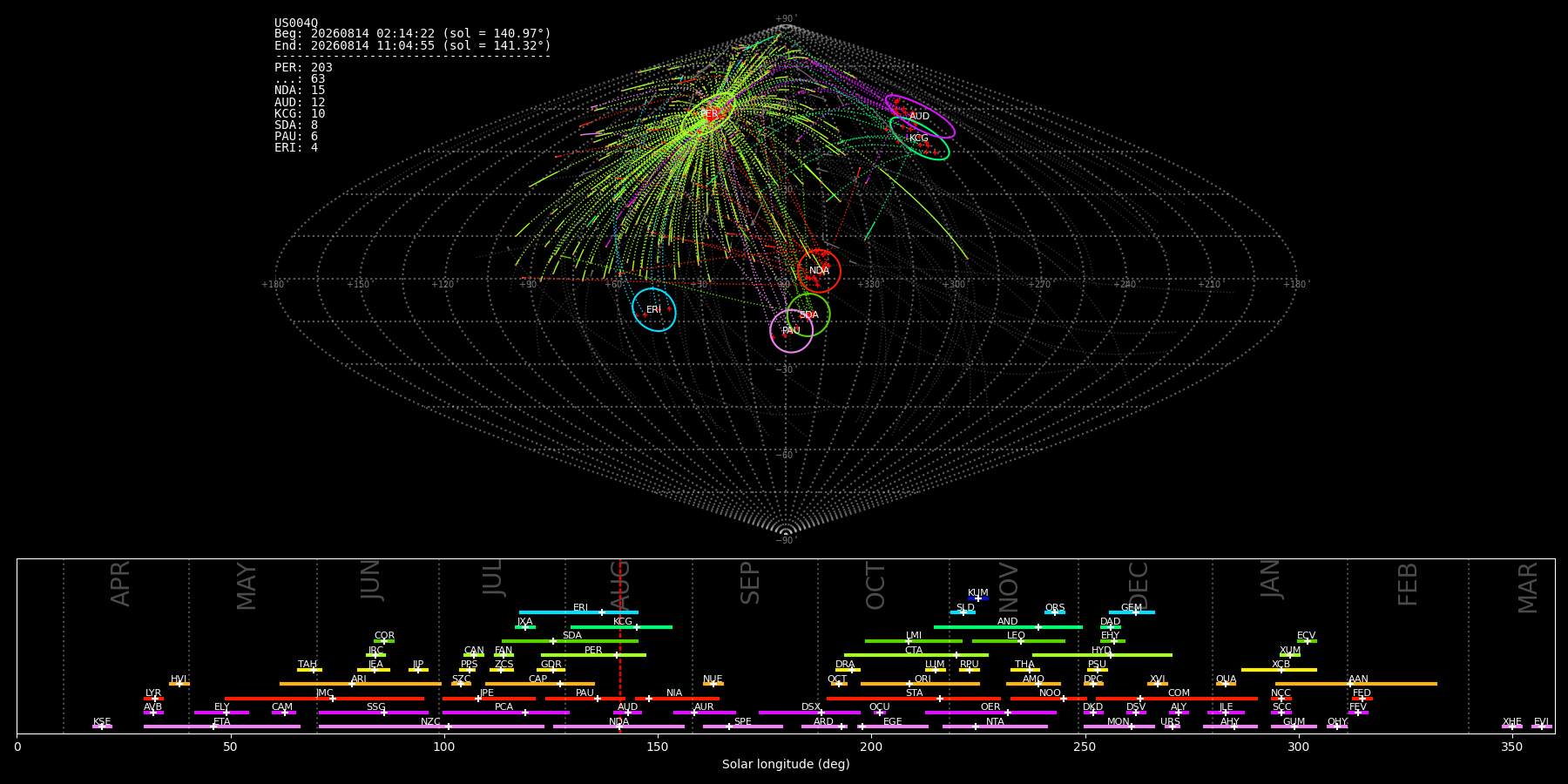Click the 200 tick on solar longitude axis
The height and width of the screenshot is (784, 1568).
pyautogui.click(x=871, y=747)
